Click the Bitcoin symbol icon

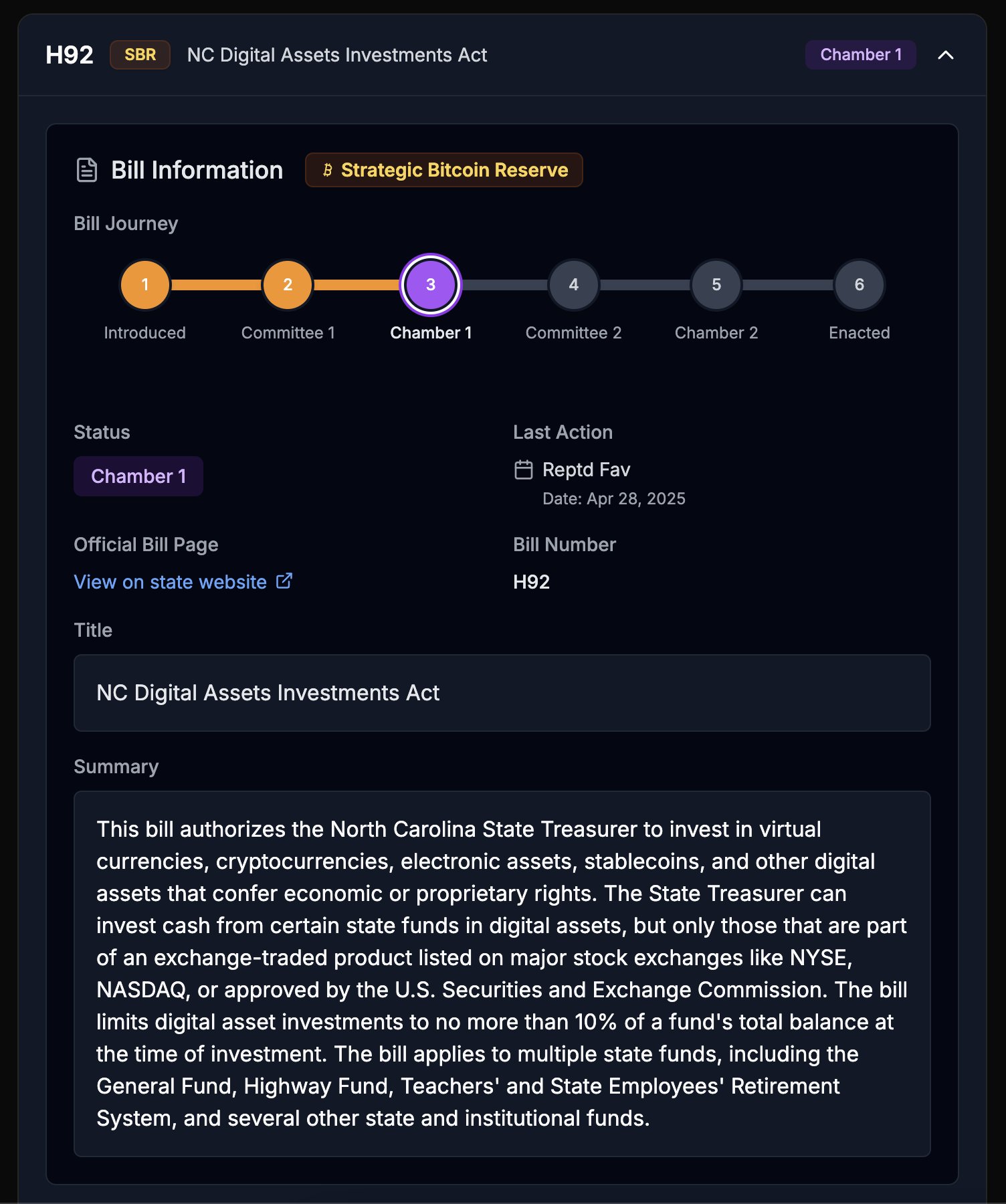327,170
